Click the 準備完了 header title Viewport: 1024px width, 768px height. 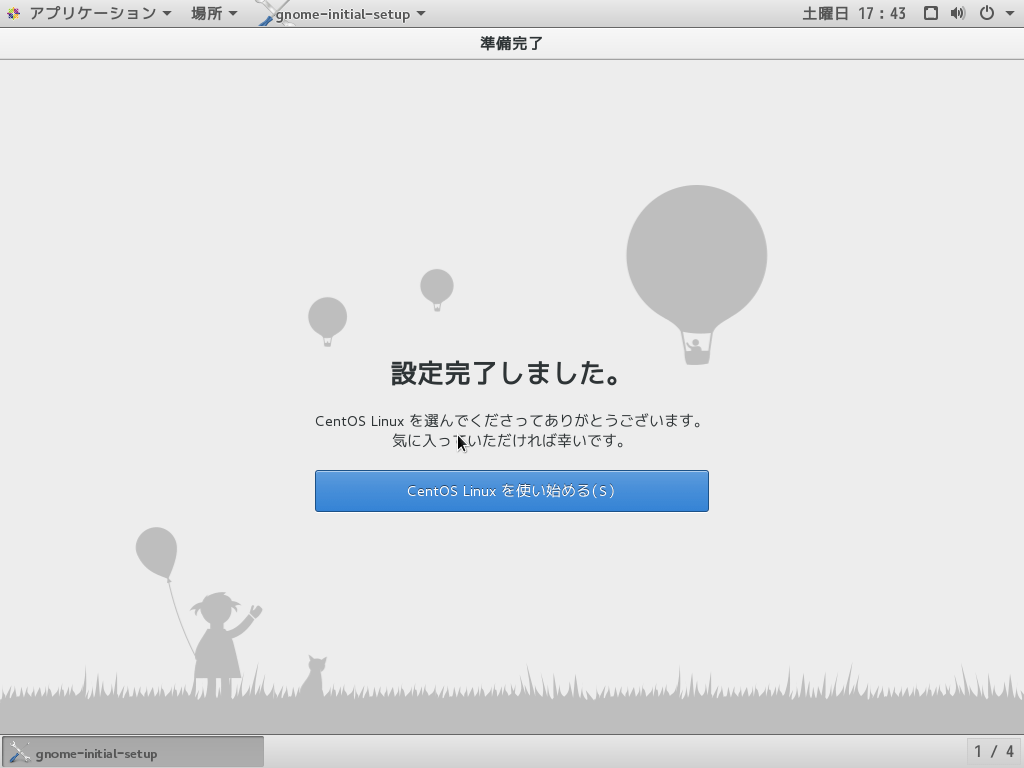tap(511, 43)
